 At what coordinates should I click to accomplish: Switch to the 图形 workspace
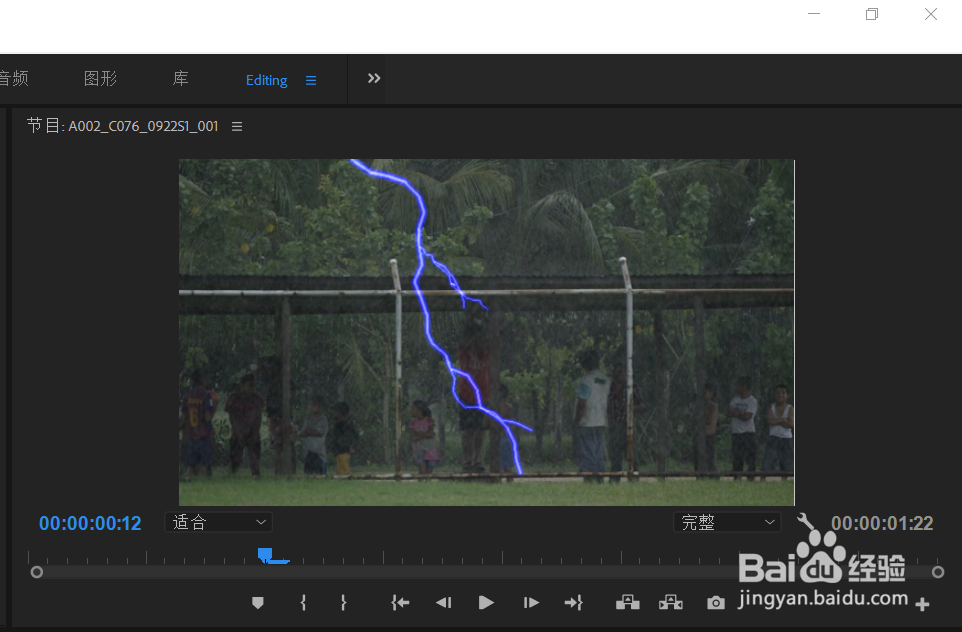tap(100, 79)
